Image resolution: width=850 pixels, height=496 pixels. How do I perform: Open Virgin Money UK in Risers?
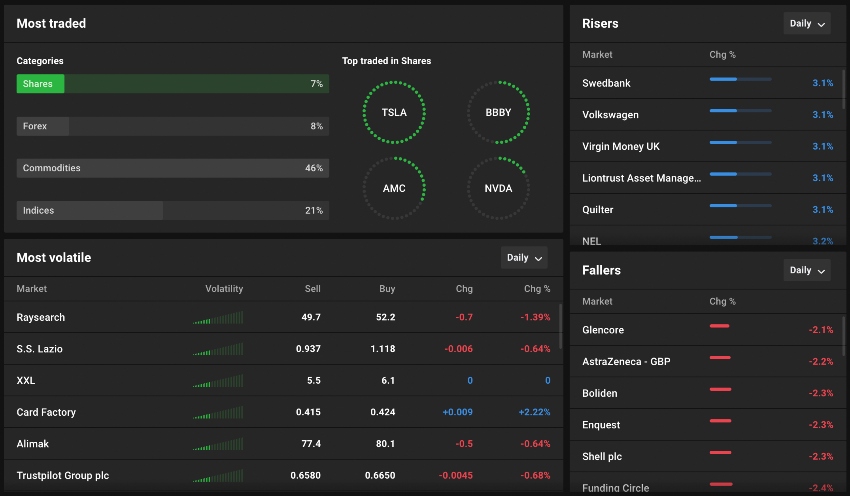tap(707, 146)
